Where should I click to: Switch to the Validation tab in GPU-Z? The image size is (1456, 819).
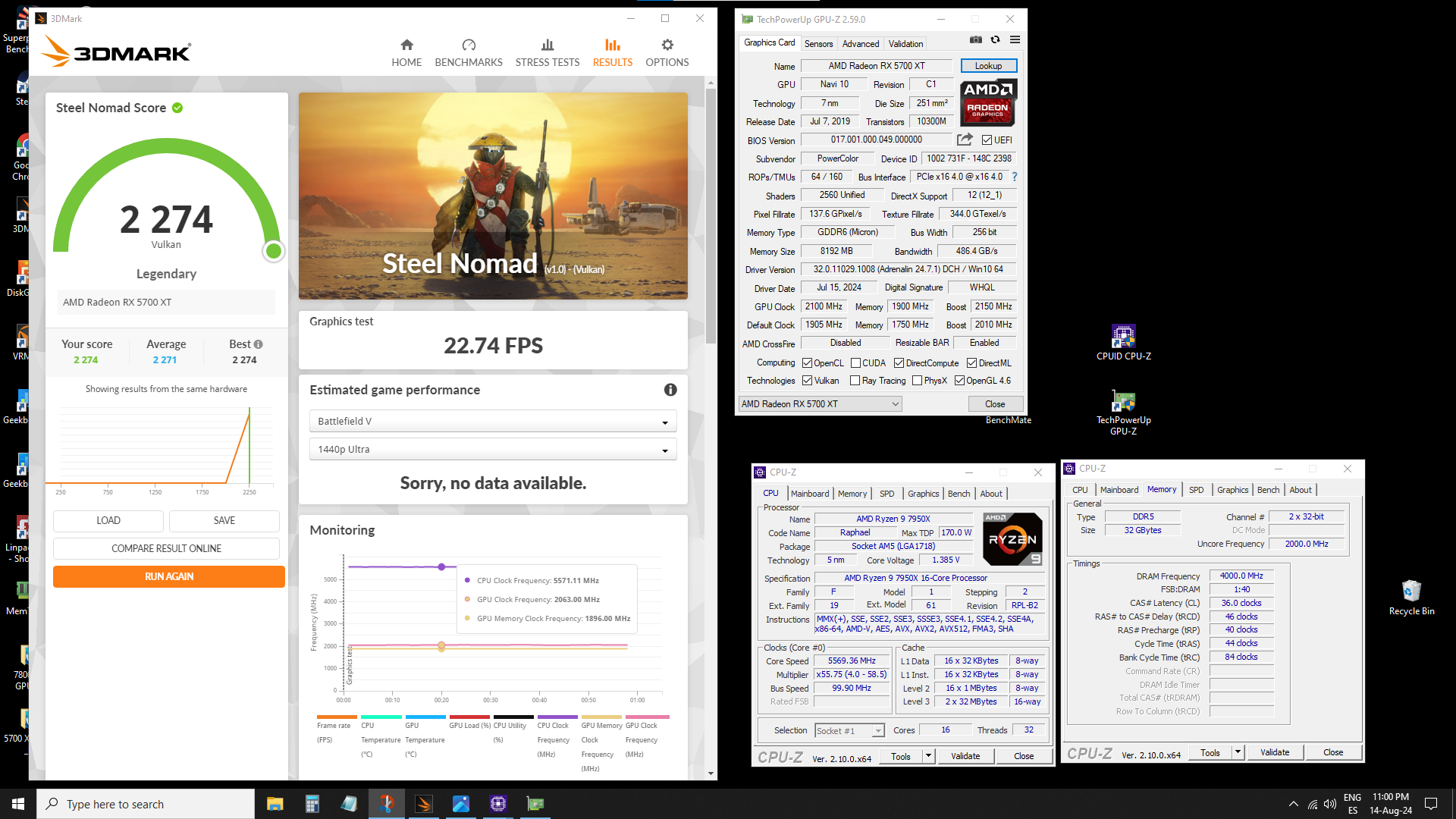[x=906, y=44]
